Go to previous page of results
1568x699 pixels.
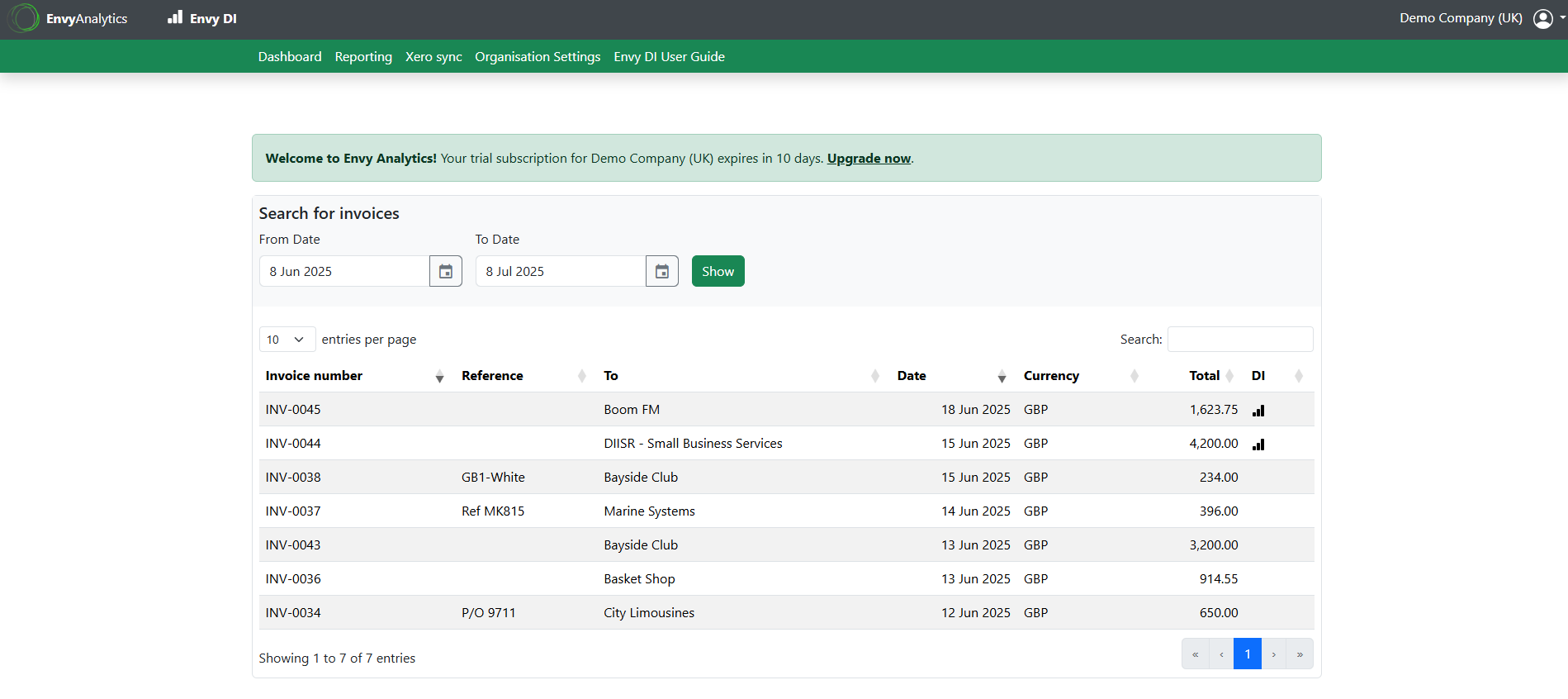1221,654
